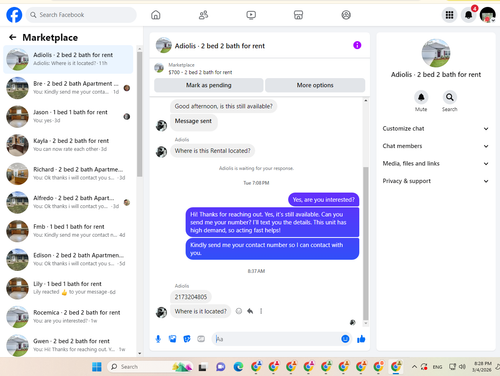Open Windows Start menu
Viewport: 500px width, 376px height.
point(97,367)
